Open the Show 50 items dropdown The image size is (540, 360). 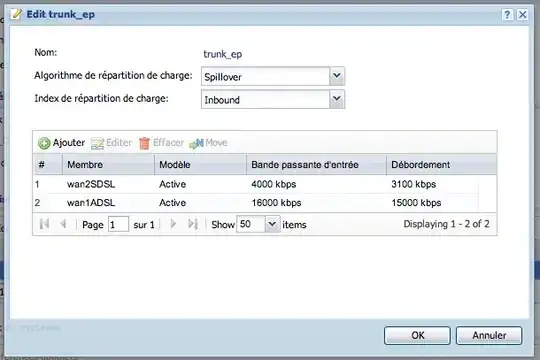[x=272, y=224]
